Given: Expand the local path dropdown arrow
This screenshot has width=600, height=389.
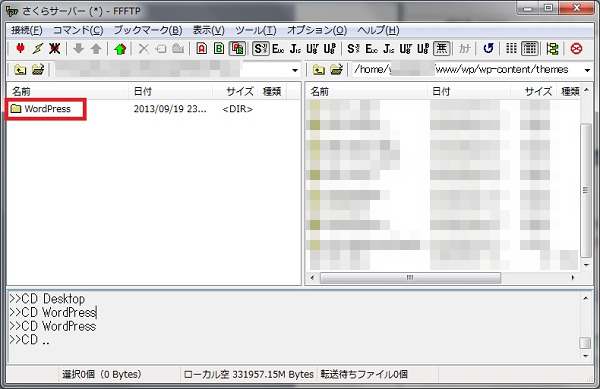Looking at the screenshot, I should click(295, 70).
